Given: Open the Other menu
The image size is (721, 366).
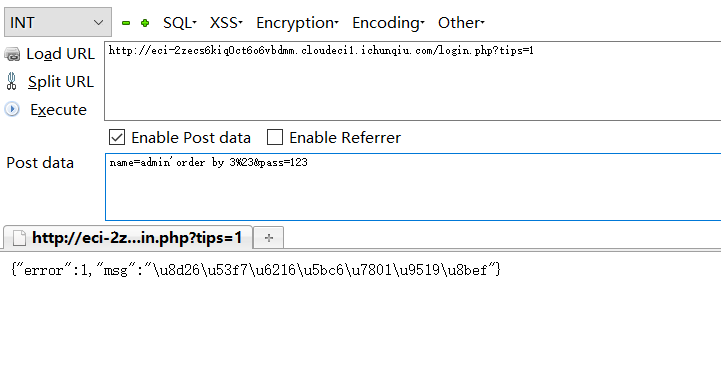Looking at the screenshot, I should 461,23.
